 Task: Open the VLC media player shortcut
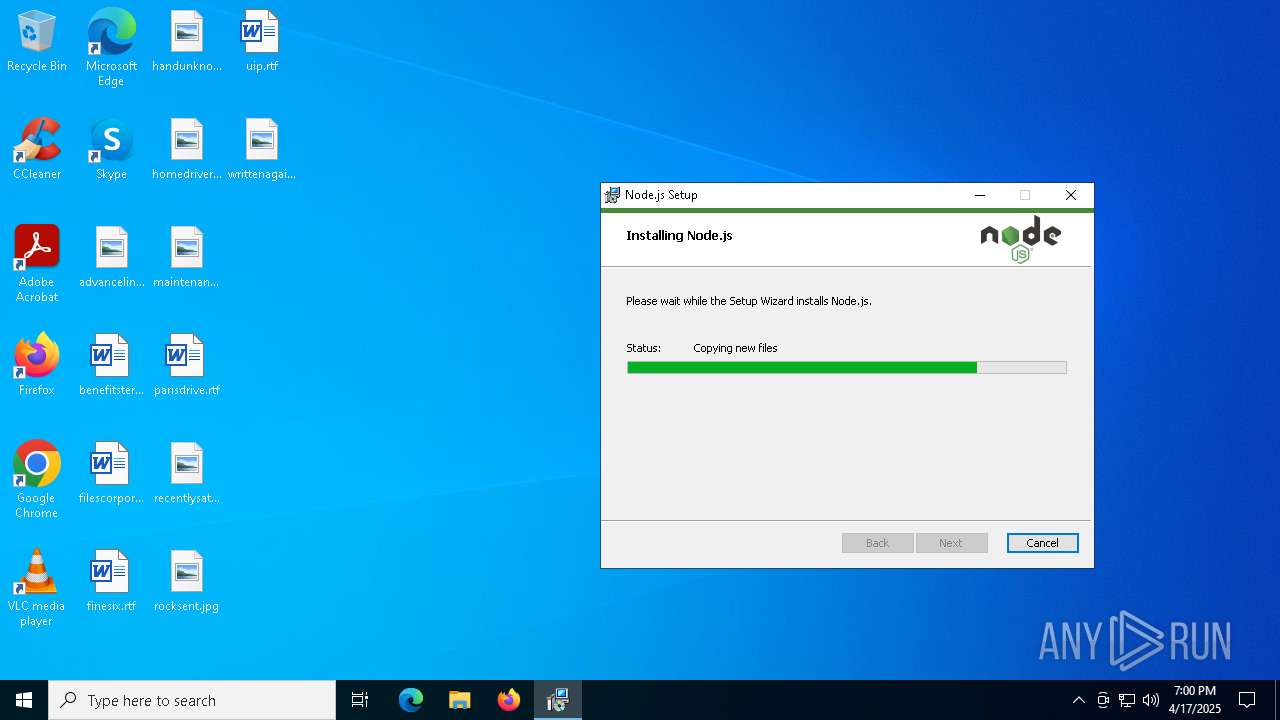37,588
